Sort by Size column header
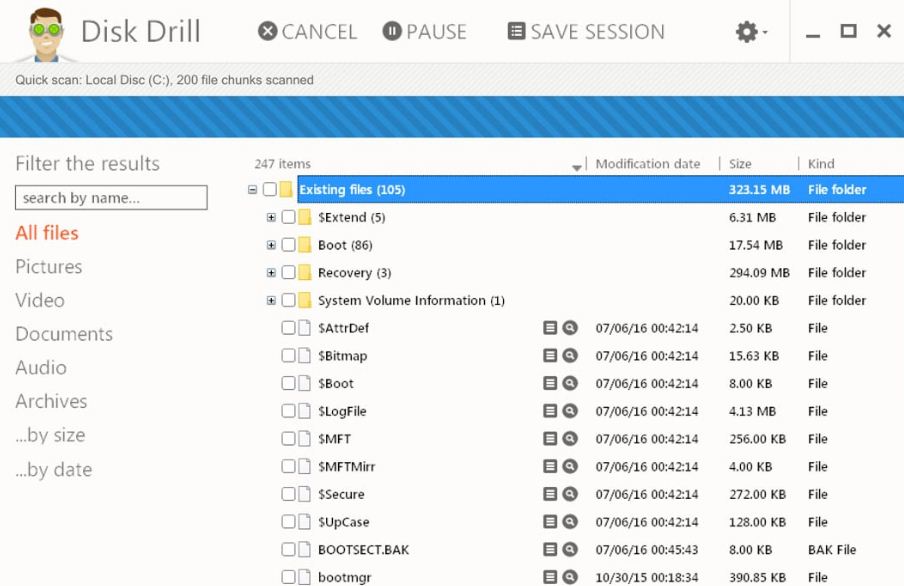This screenshot has height=586, width=904. [x=740, y=164]
